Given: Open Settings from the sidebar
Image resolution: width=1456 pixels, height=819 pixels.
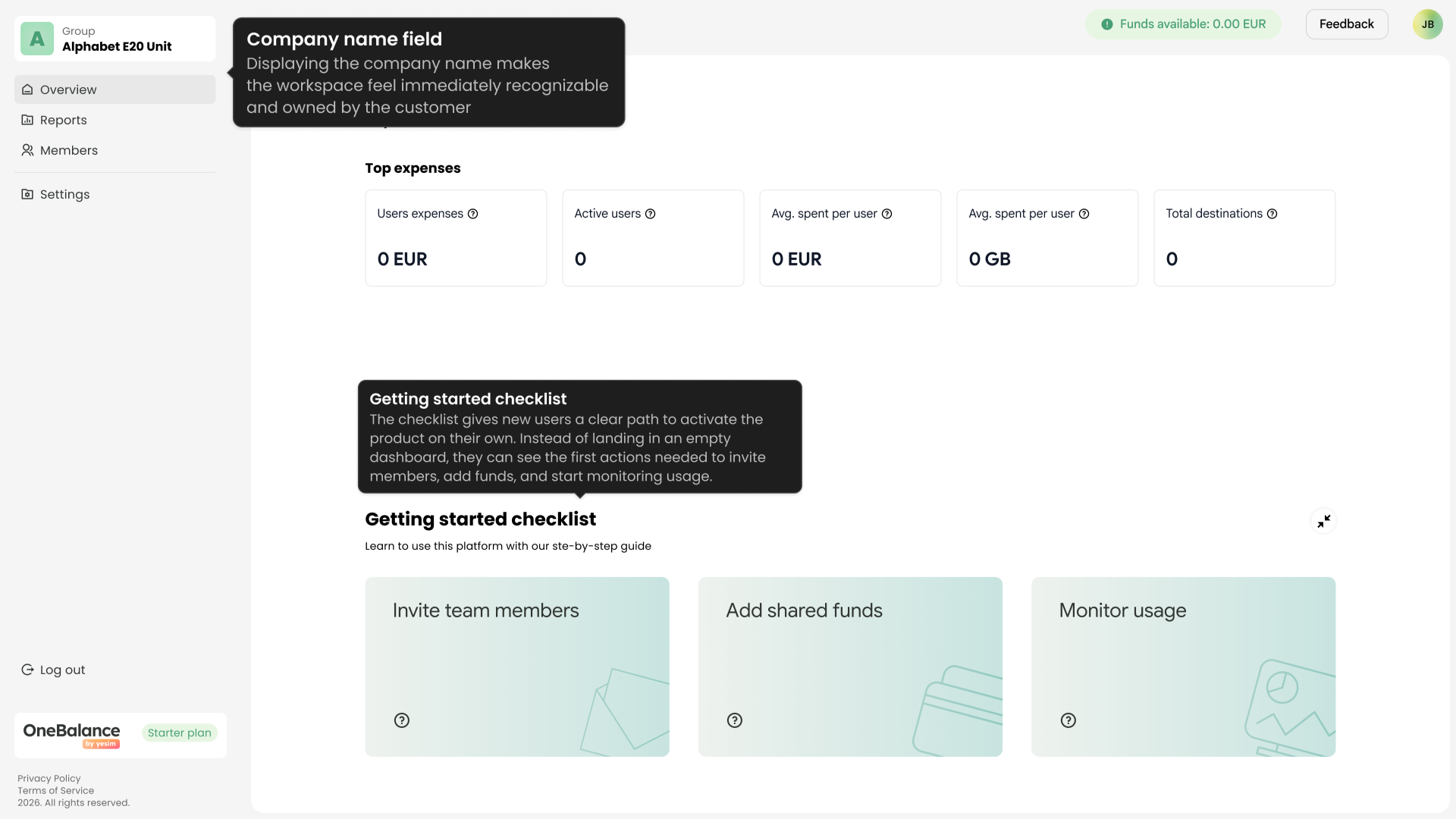Looking at the screenshot, I should [115, 194].
